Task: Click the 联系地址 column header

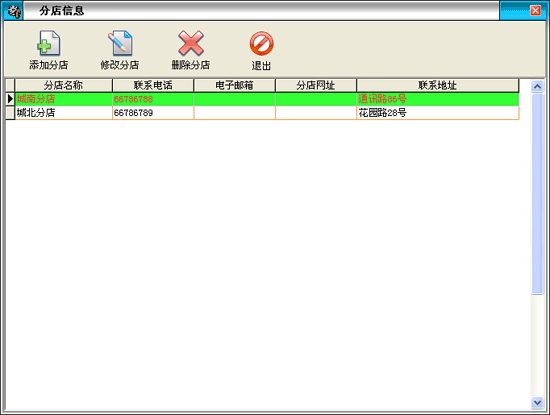Action: [437, 85]
